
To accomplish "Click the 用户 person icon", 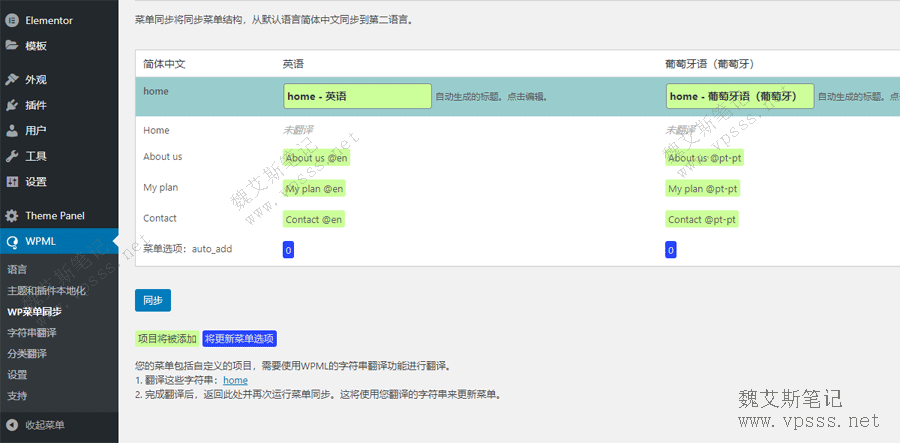I will click(12, 131).
